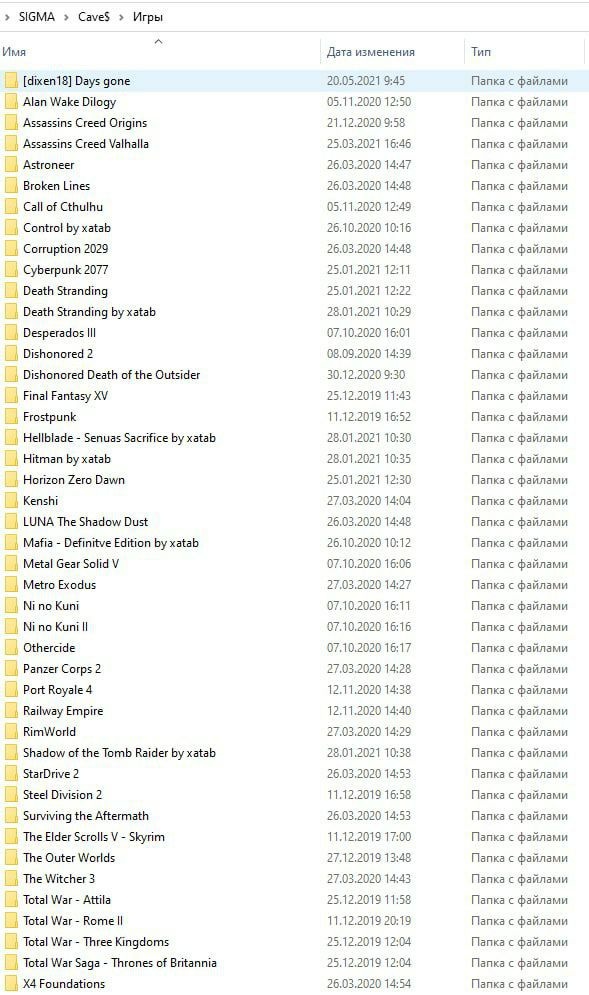
Task: Select the Death Stranding by xatab row
Action: coord(294,312)
